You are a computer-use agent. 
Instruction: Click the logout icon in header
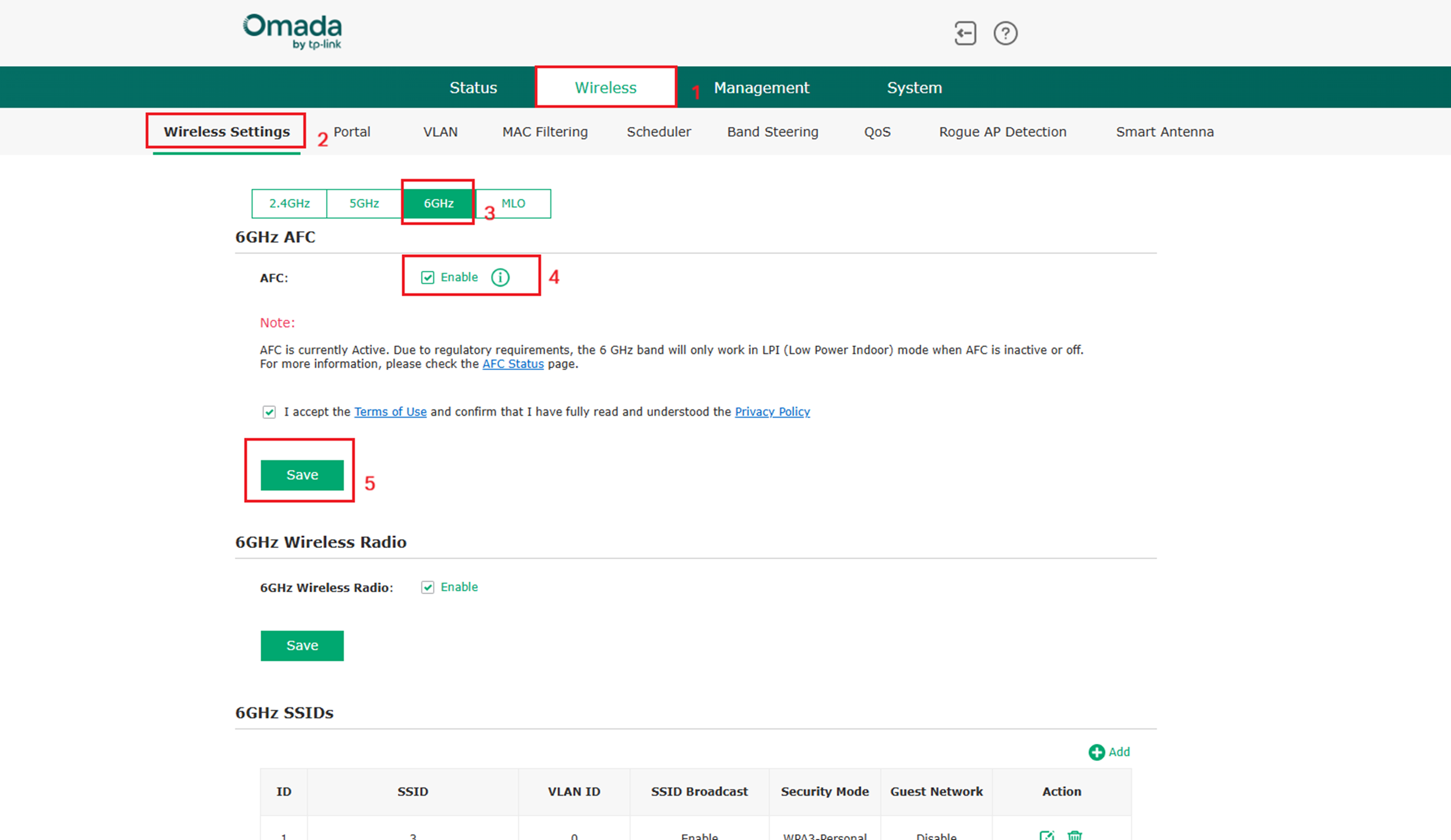coord(965,33)
